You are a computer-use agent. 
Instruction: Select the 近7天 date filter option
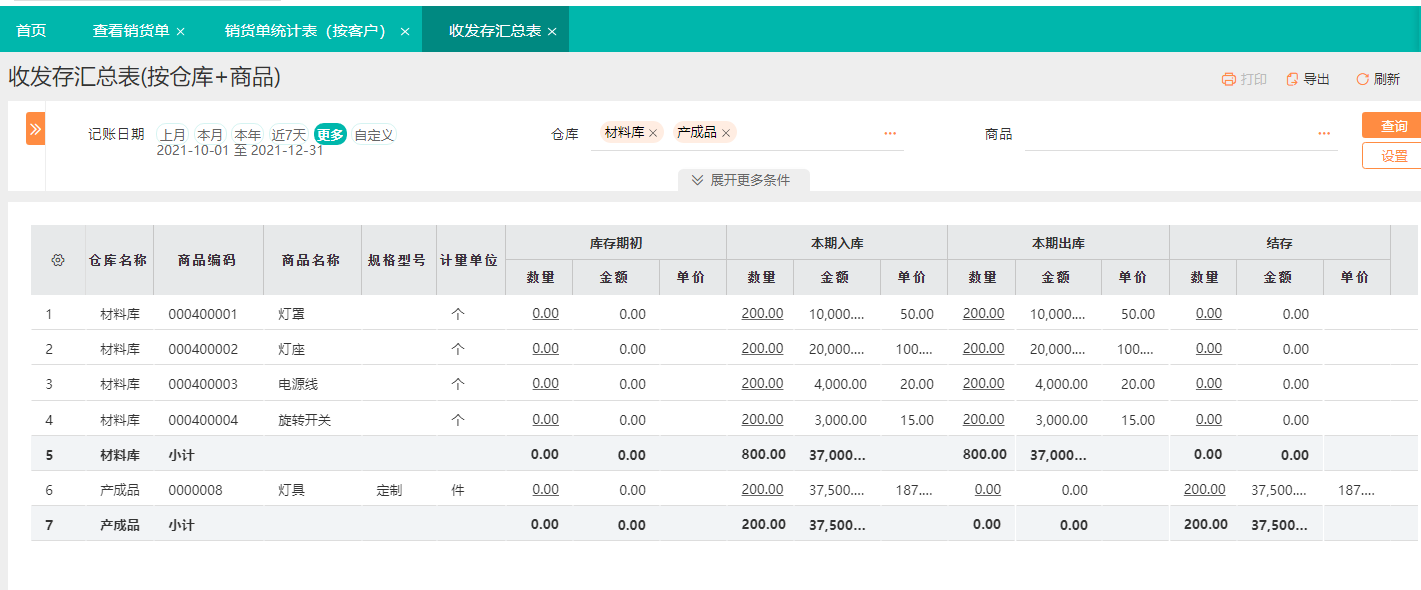click(x=287, y=133)
